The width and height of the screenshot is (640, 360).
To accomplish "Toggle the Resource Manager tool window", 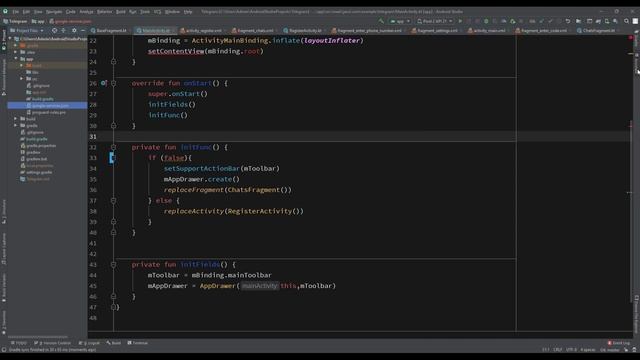I will [4, 78].
